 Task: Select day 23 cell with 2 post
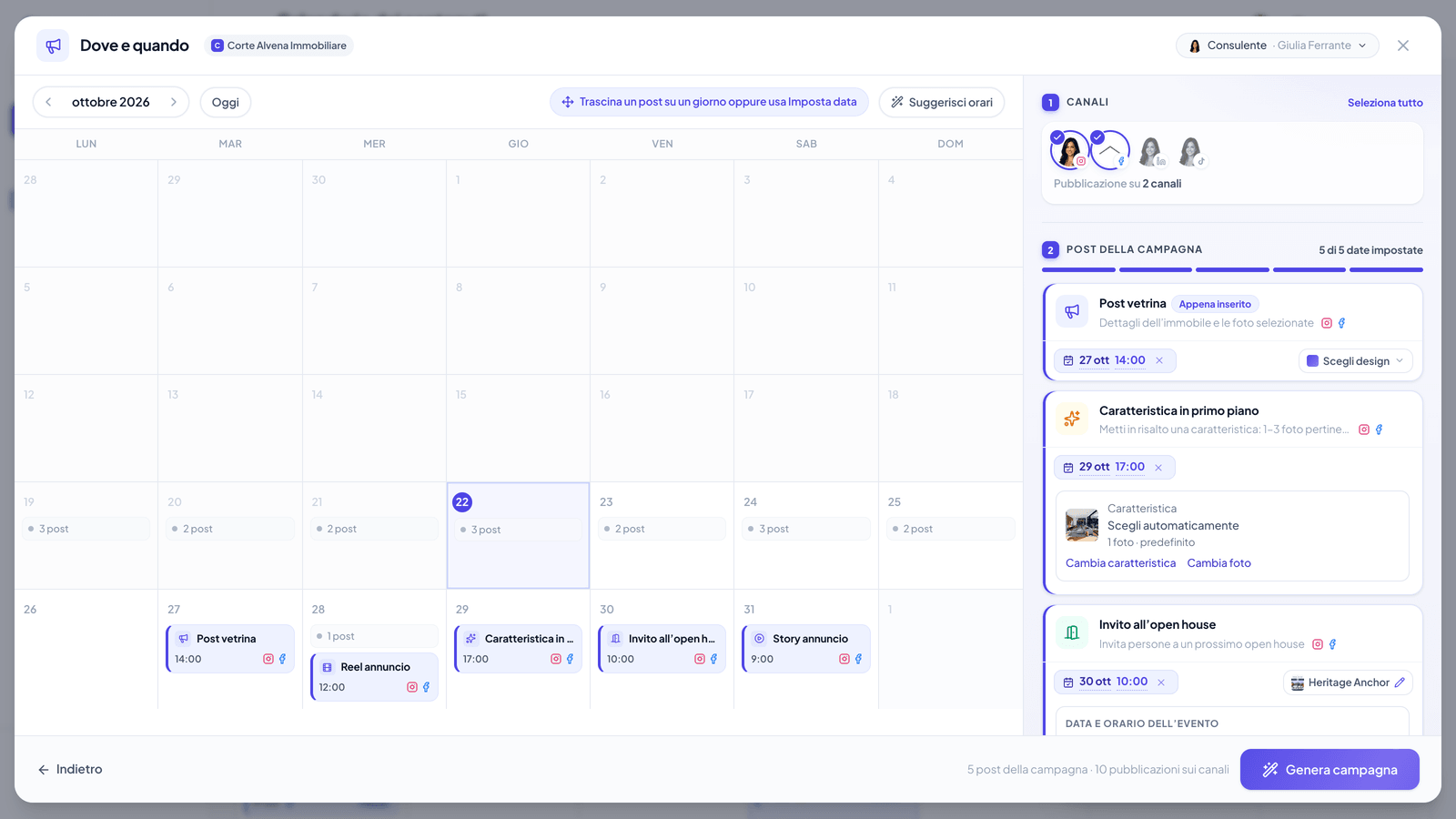tap(662, 535)
